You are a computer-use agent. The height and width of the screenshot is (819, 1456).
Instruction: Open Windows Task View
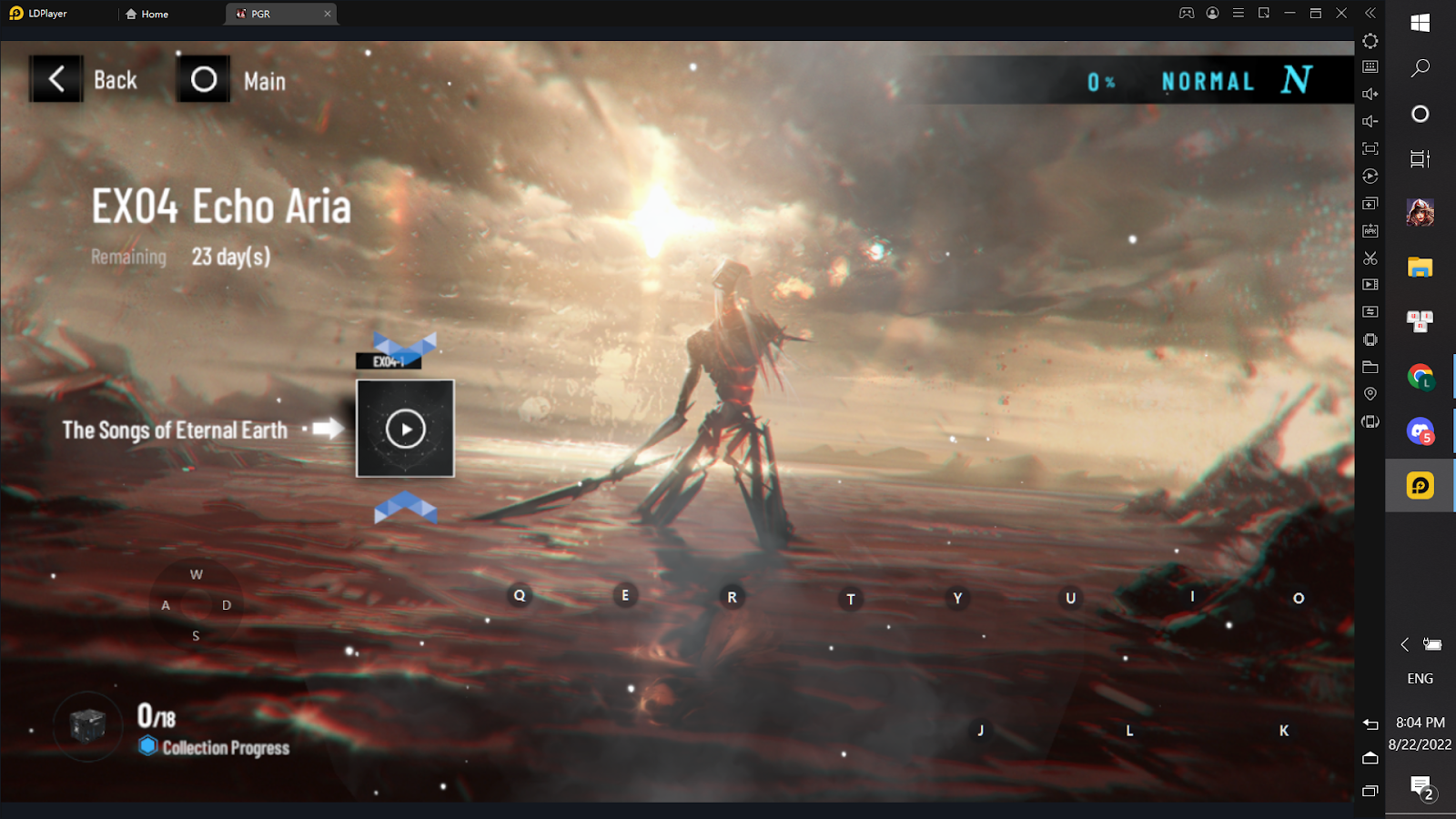click(1421, 159)
